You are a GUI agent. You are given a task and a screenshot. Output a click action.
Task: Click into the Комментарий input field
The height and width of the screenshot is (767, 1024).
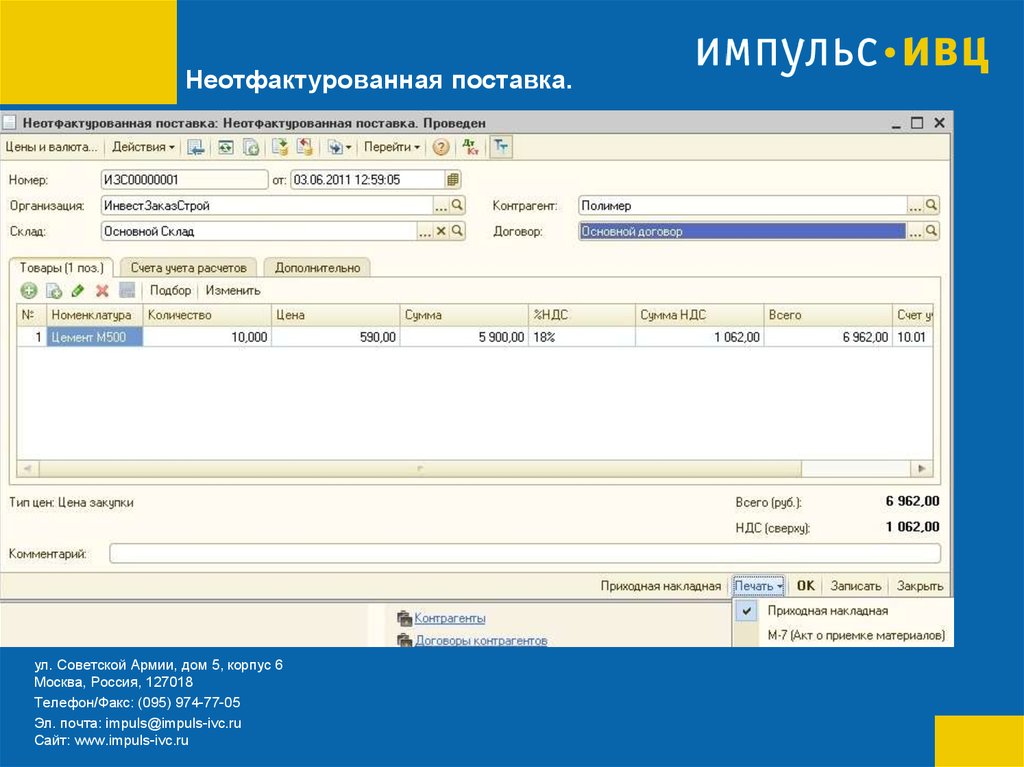[524, 553]
